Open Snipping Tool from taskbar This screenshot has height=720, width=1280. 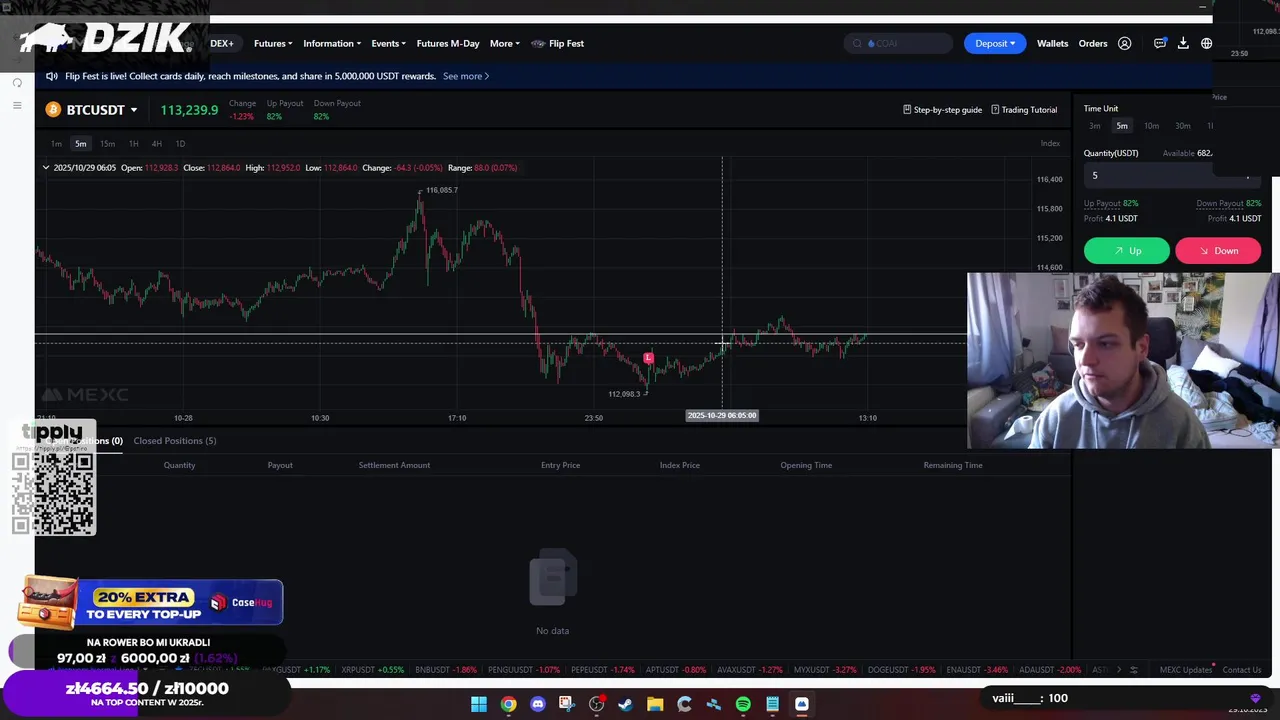[567, 704]
